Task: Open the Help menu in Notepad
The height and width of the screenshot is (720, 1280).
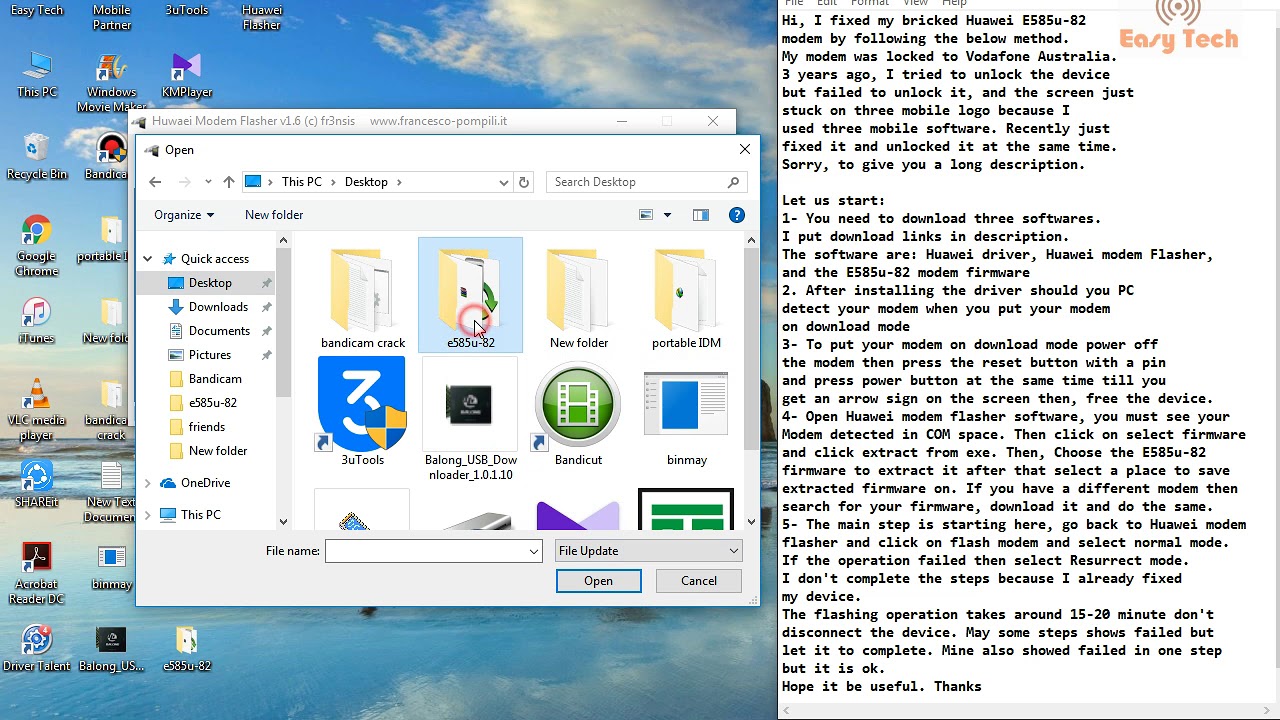Action: tap(954, 4)
